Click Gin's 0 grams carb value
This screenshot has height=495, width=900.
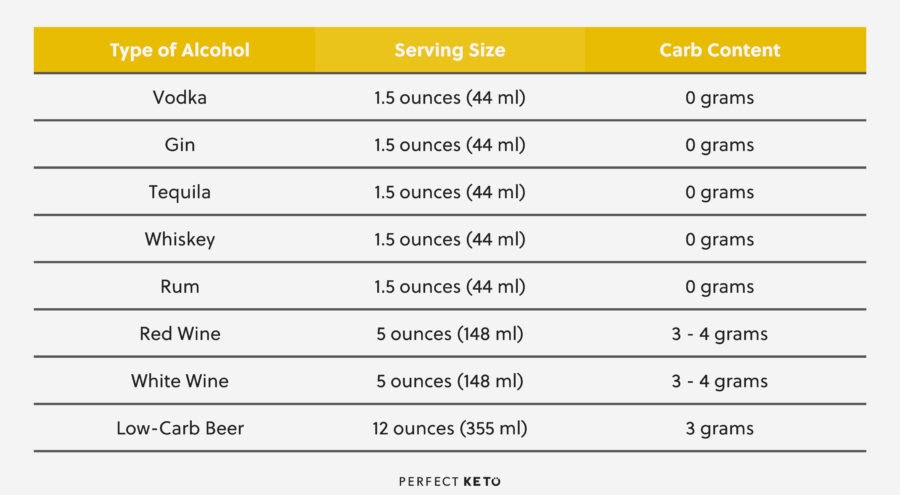(720, 145)
